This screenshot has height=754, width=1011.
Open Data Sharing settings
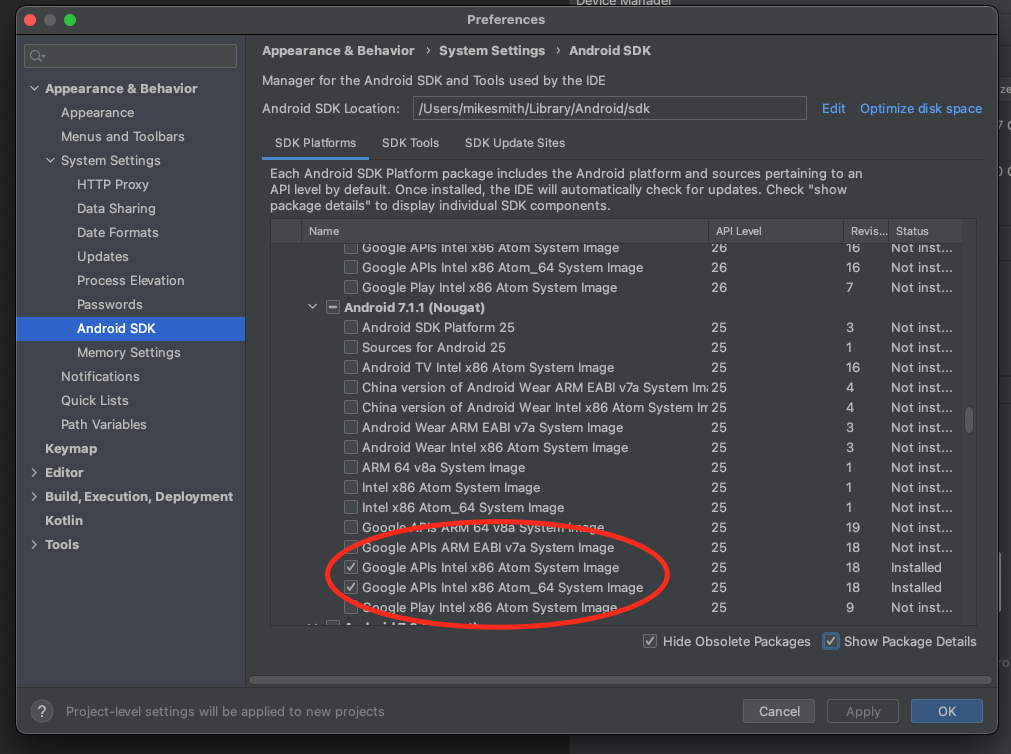[116, 209]
